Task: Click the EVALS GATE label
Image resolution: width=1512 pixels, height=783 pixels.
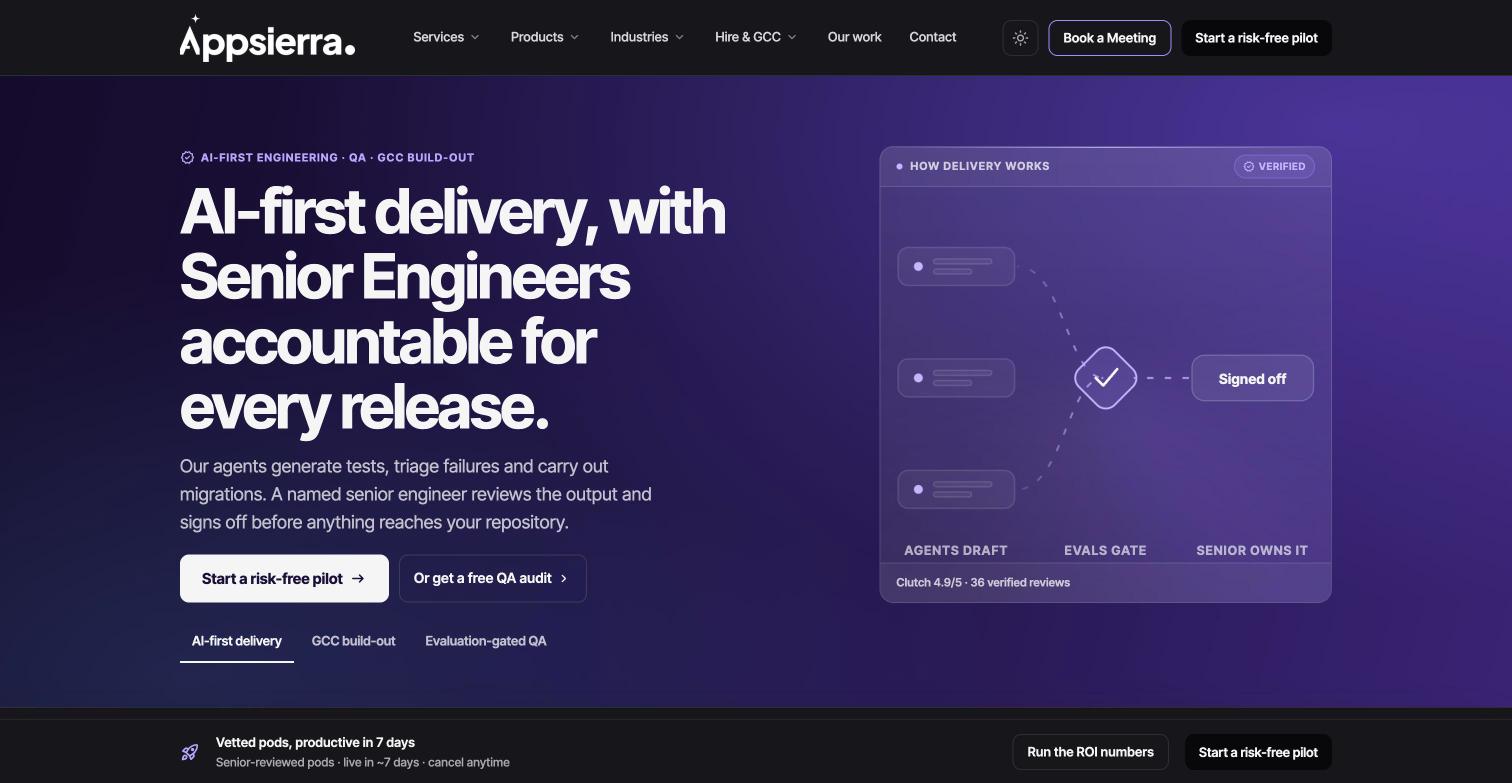Action: pos(1105,550)
